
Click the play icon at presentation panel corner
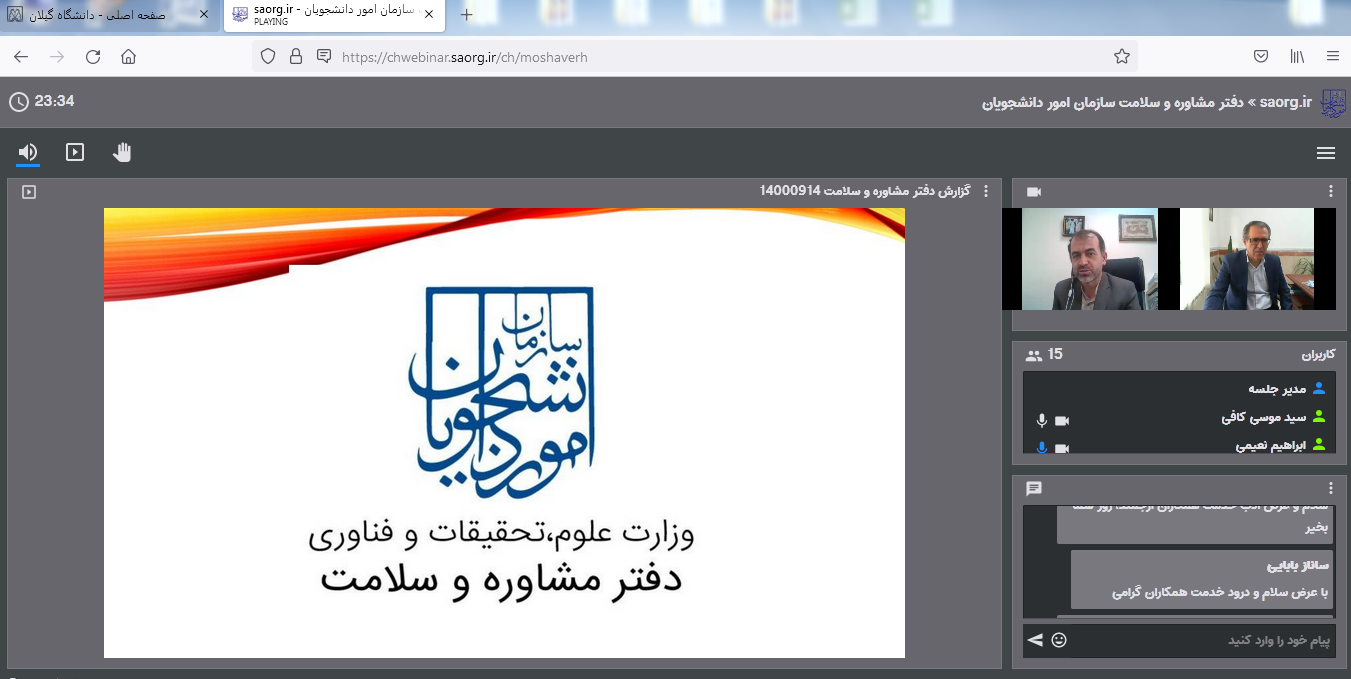point(29,192)
